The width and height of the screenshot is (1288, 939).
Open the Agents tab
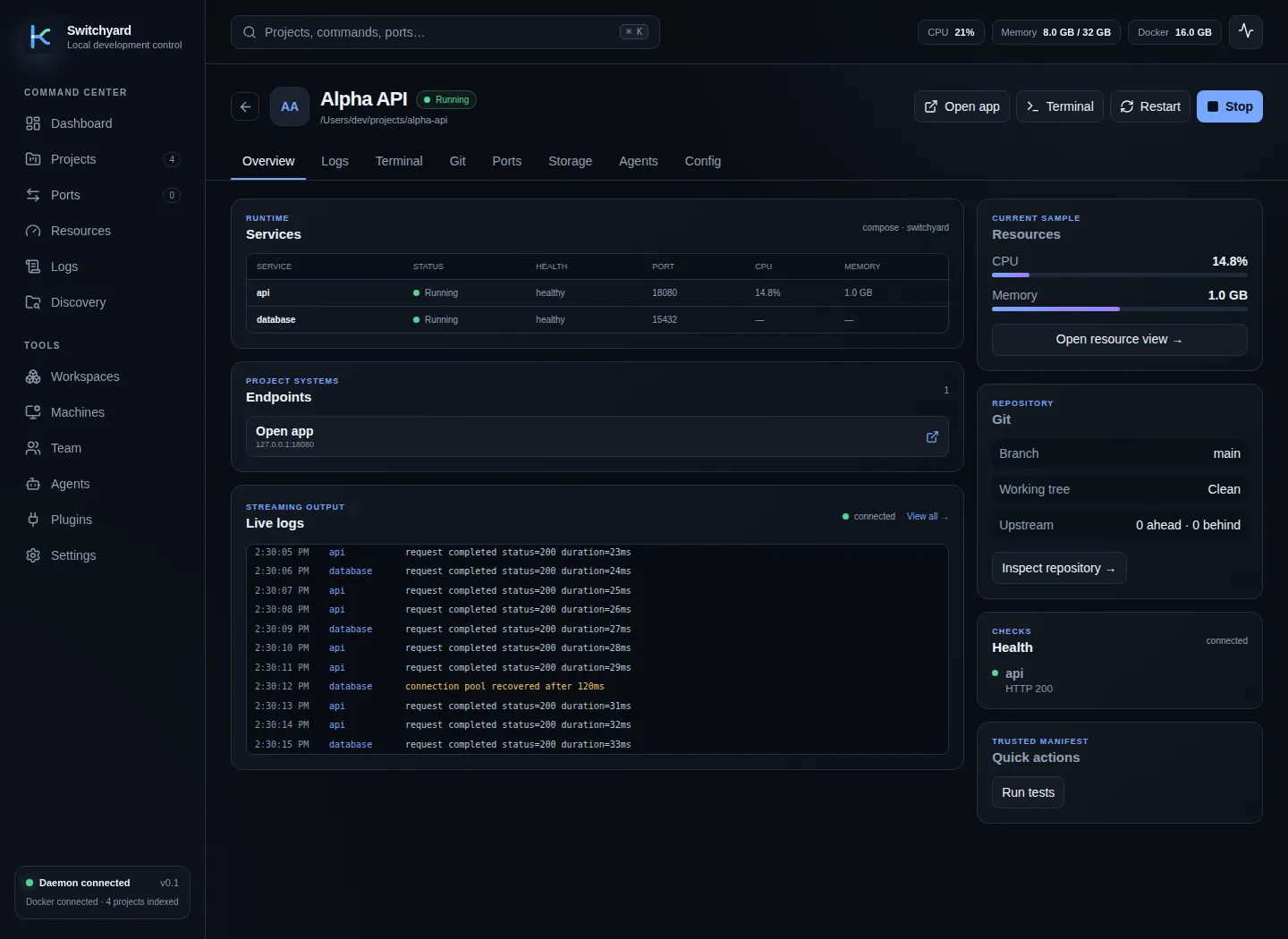click(639, 161)
